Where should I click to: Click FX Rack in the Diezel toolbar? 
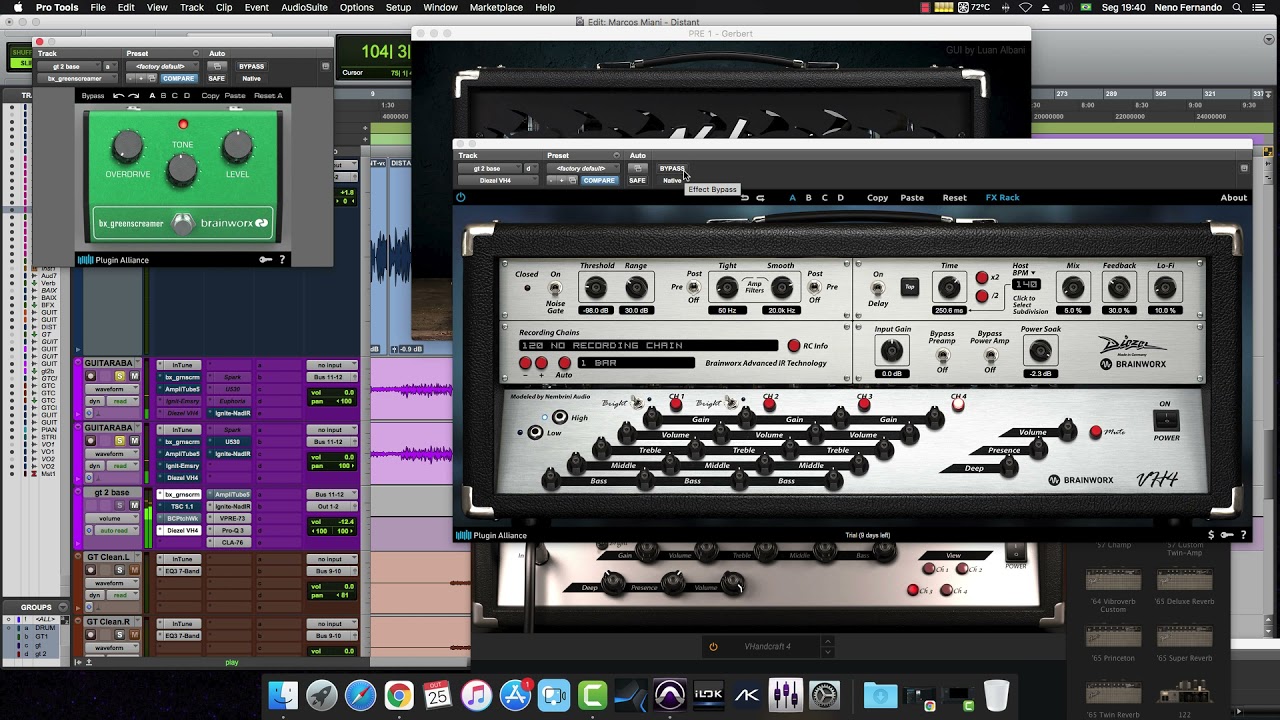[x=1002, y=198]
